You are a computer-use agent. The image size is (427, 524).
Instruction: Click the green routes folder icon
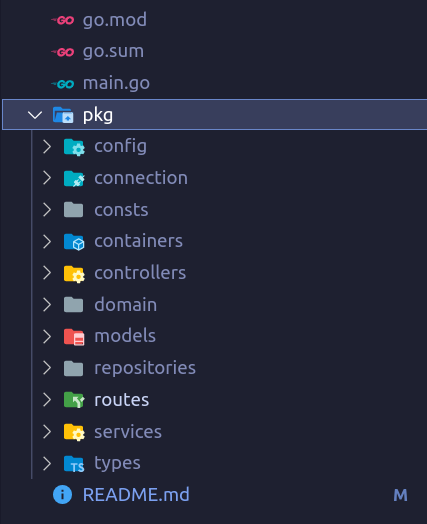pos(74,400)
